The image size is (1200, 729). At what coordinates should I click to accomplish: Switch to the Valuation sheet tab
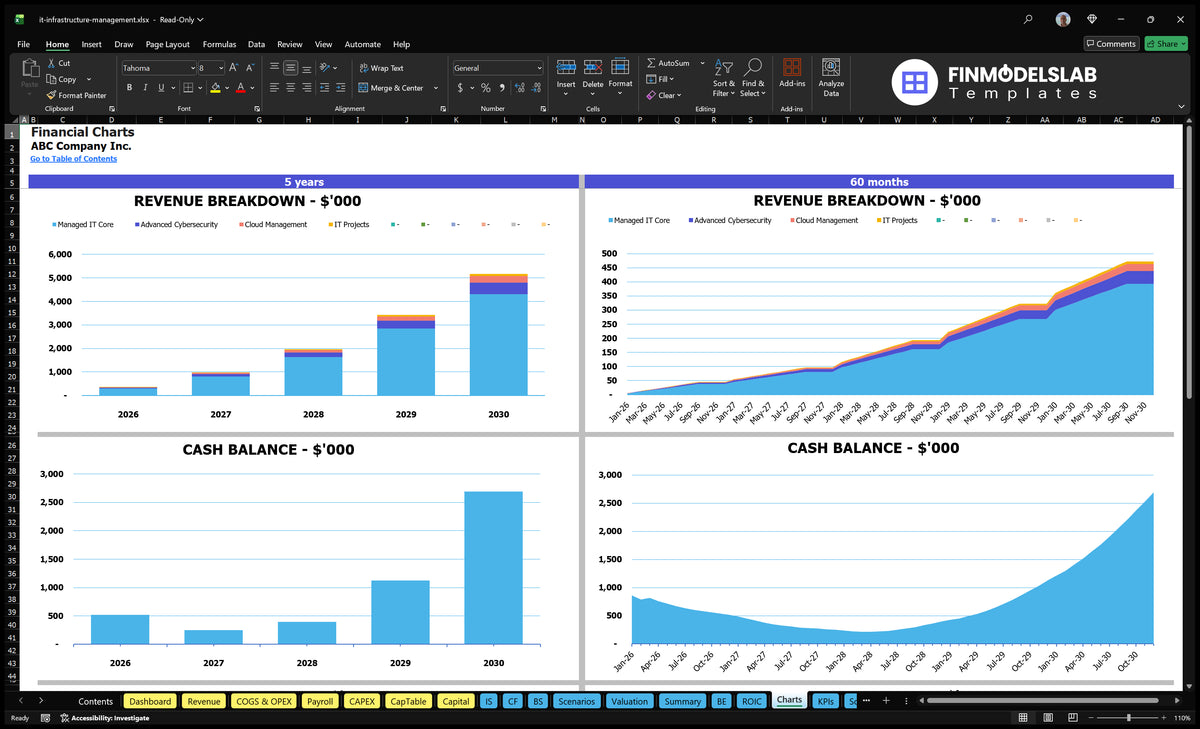pyautogui.click(x=629, y=701)
